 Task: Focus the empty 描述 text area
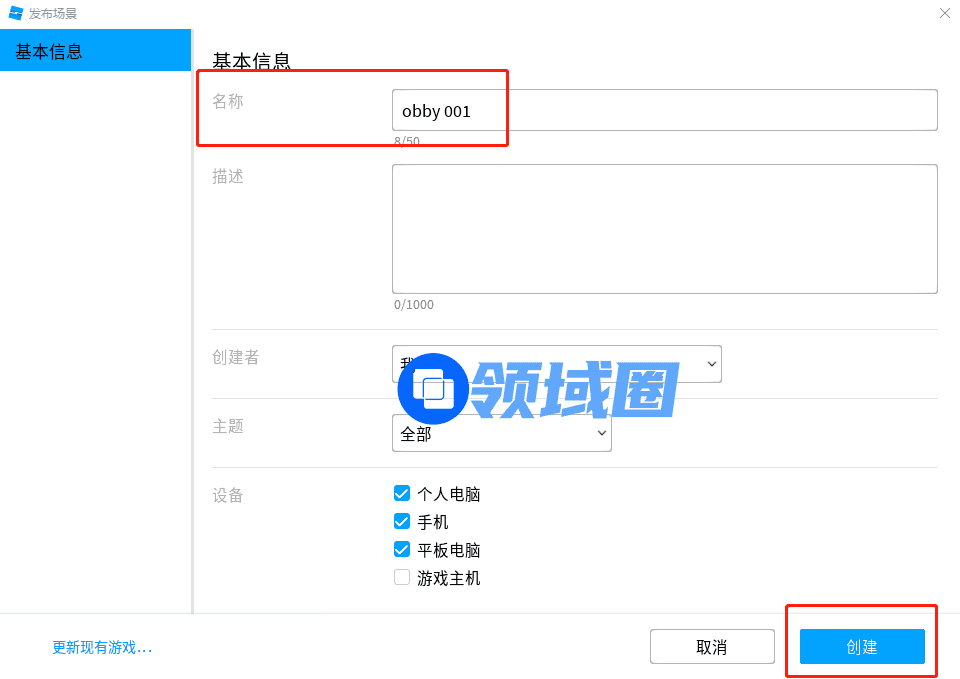[664, 229]
